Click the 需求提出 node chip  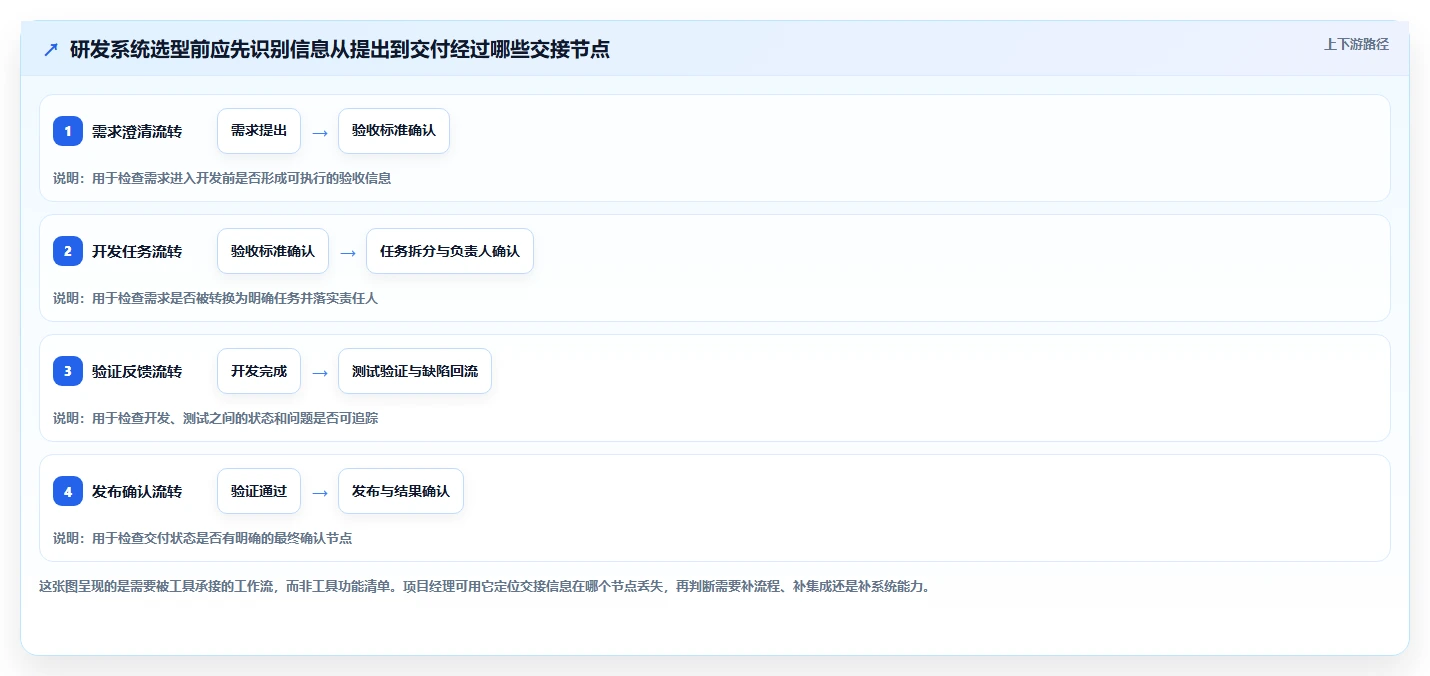259,131
